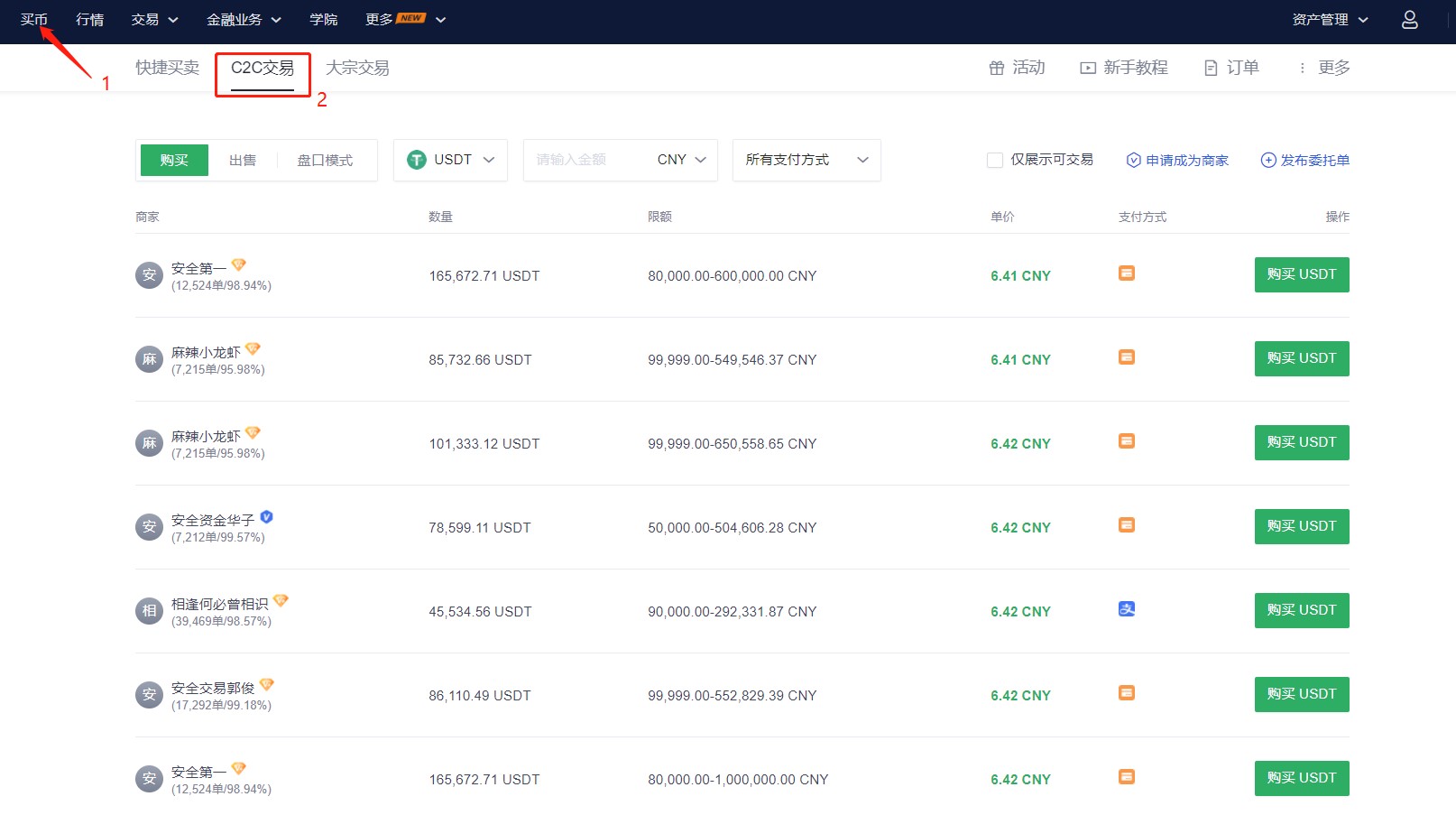Open the 买币 top navigation item
The width and height of the screenshot is (1456, 815).
[34, 19]
